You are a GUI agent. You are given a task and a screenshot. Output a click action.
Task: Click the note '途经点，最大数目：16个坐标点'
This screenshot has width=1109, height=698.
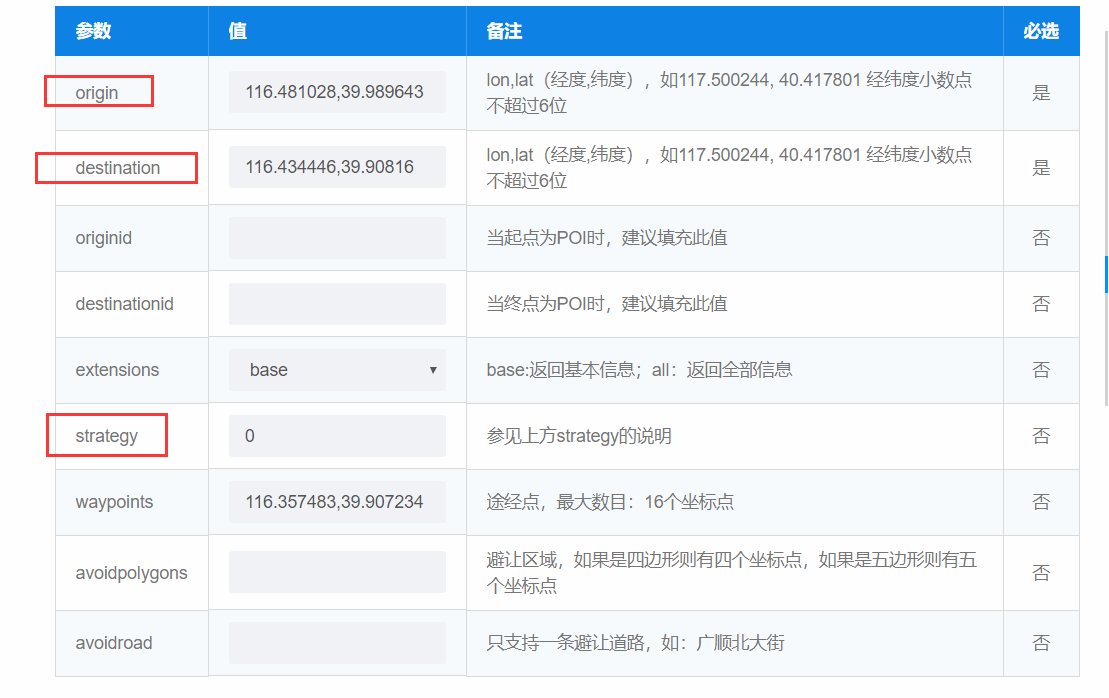pyautogui.click(x=610, y=502)
